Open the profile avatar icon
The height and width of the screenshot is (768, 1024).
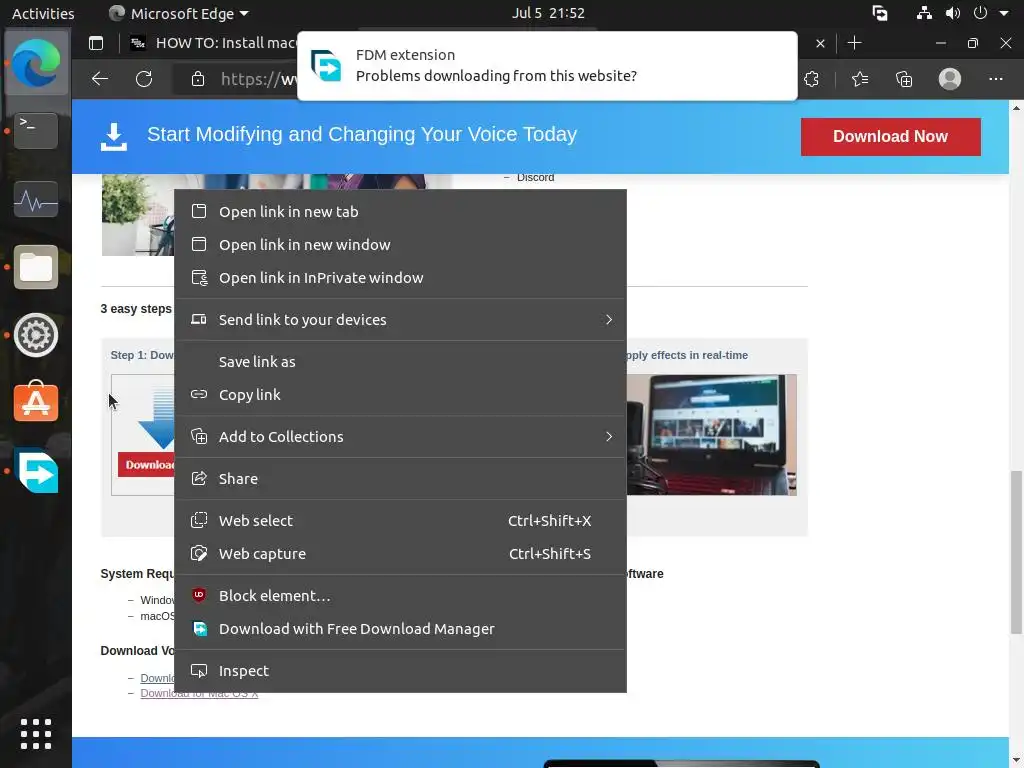(x=950, y=79)
